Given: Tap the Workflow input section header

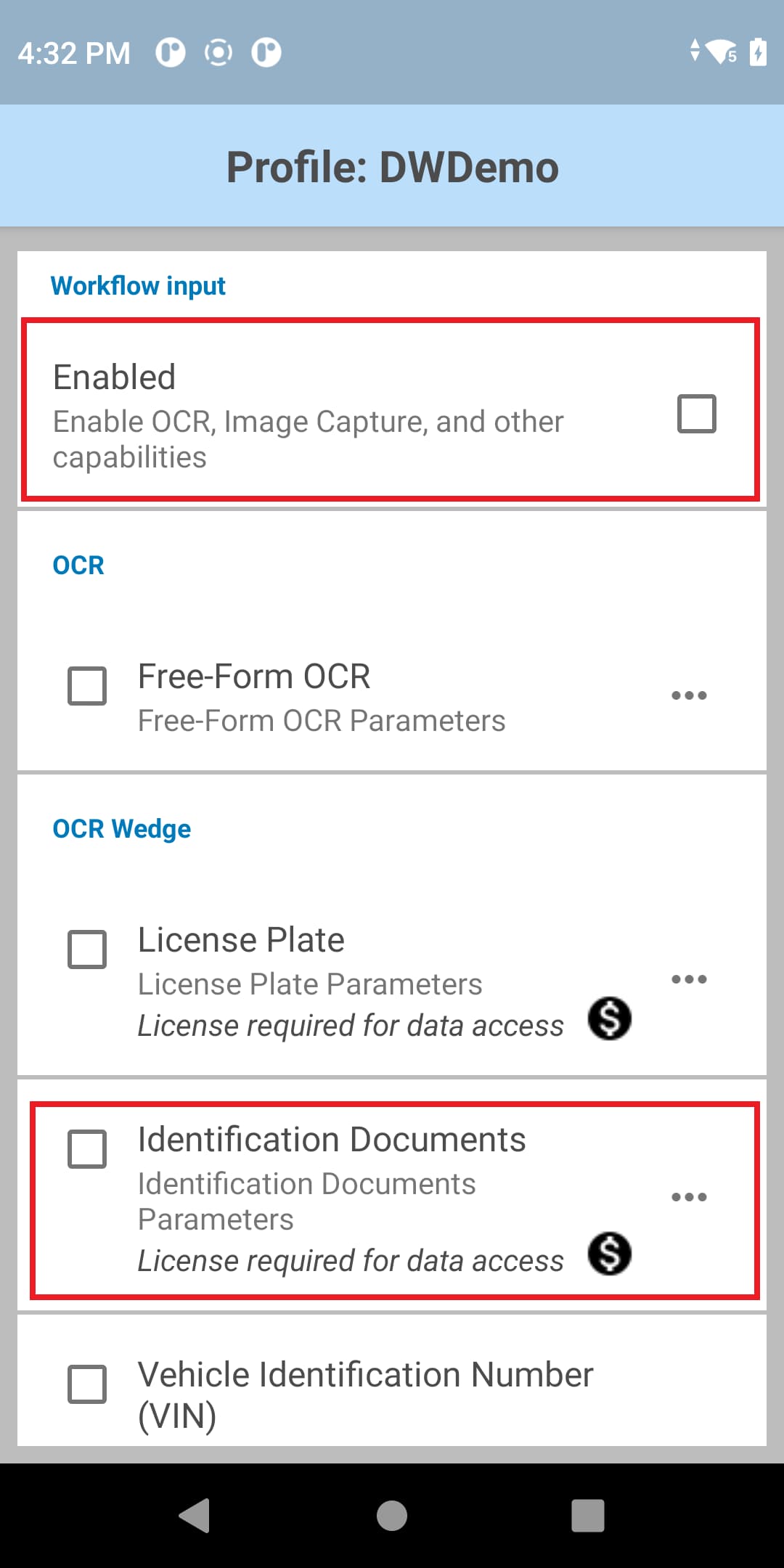Looking at the screenshot, I should [x=138, y=286].
